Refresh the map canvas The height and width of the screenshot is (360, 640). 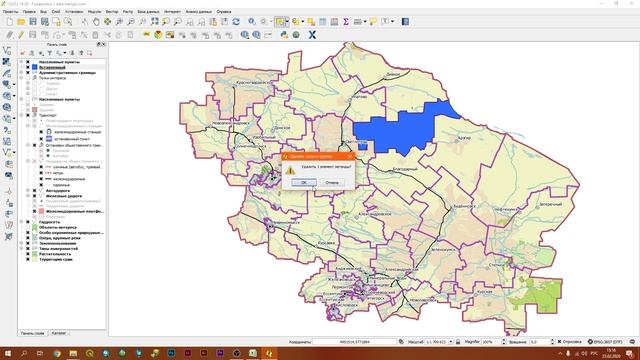236,22
